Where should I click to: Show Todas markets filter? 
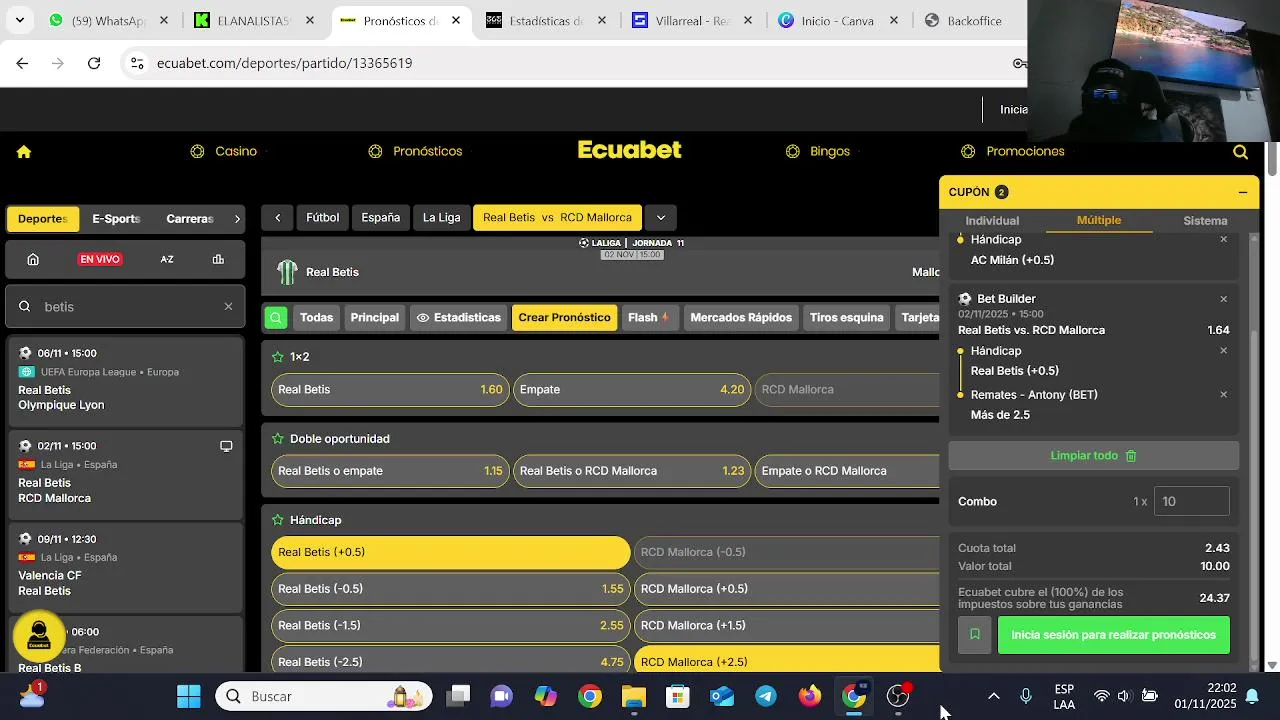(x=316, y=318)
